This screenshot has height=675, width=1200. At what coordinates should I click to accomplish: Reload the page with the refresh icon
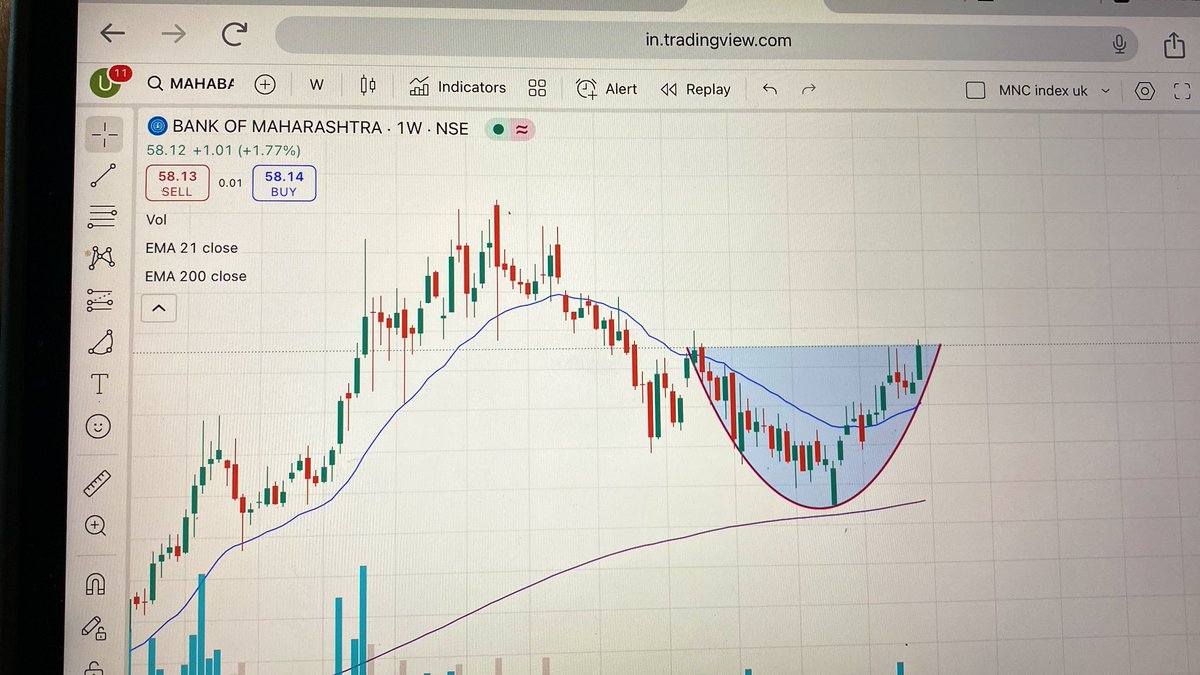[x=234, y=35]
